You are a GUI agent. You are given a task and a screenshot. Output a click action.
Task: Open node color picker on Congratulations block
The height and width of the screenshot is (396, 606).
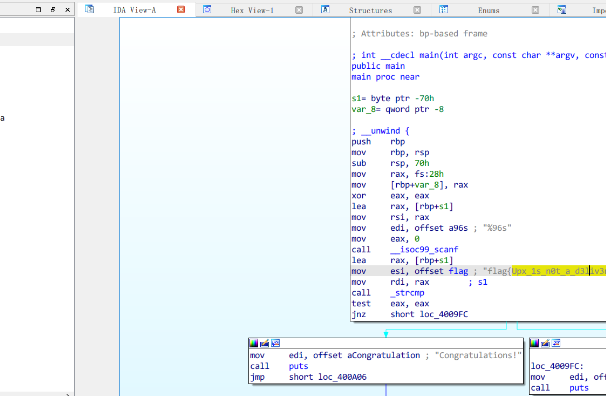[254, 343]
